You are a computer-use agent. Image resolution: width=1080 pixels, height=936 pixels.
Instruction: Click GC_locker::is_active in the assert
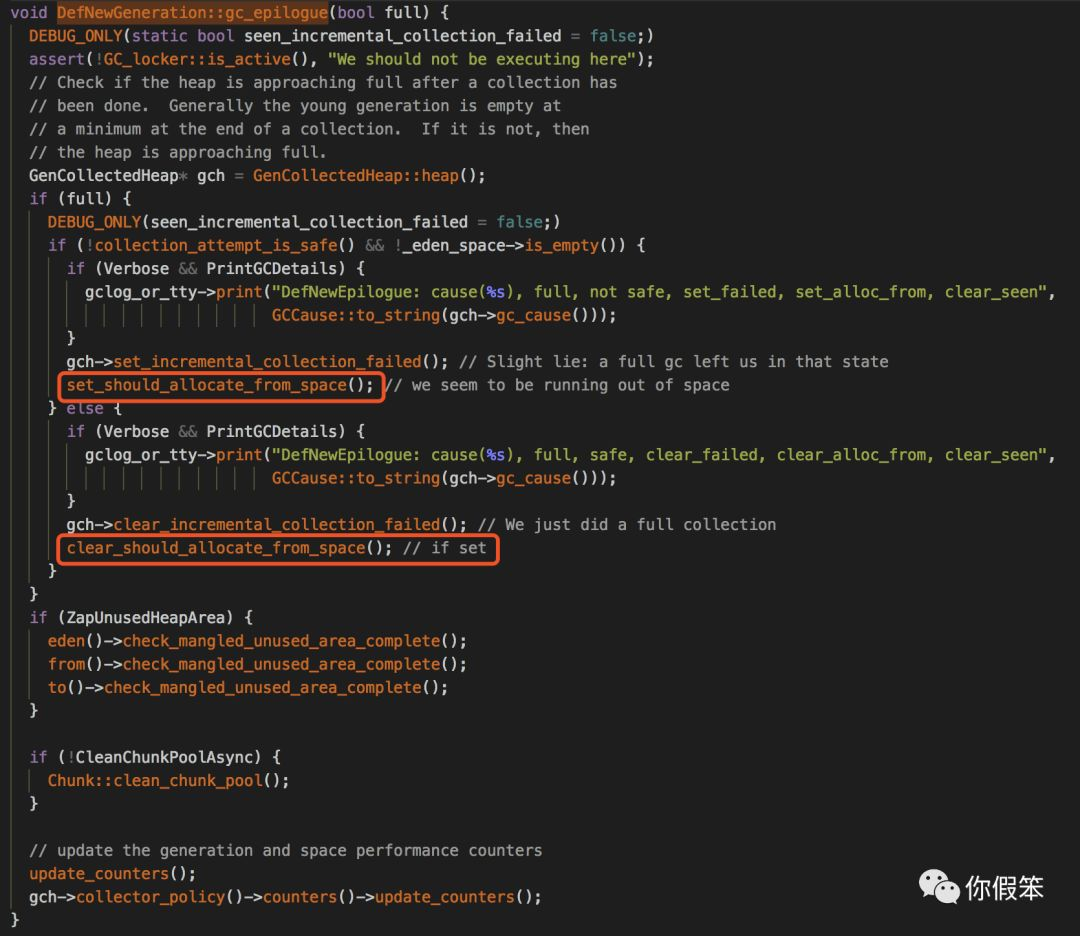point(197,59)
